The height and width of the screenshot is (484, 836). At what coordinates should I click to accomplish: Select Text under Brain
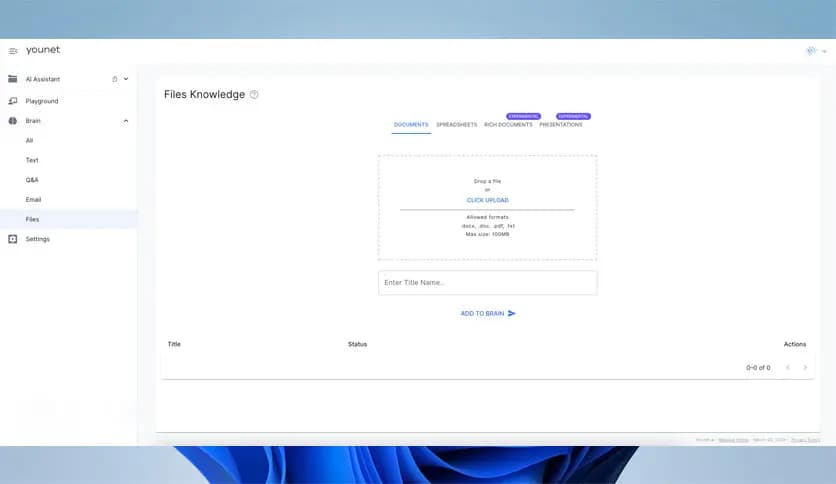point(32,160)
